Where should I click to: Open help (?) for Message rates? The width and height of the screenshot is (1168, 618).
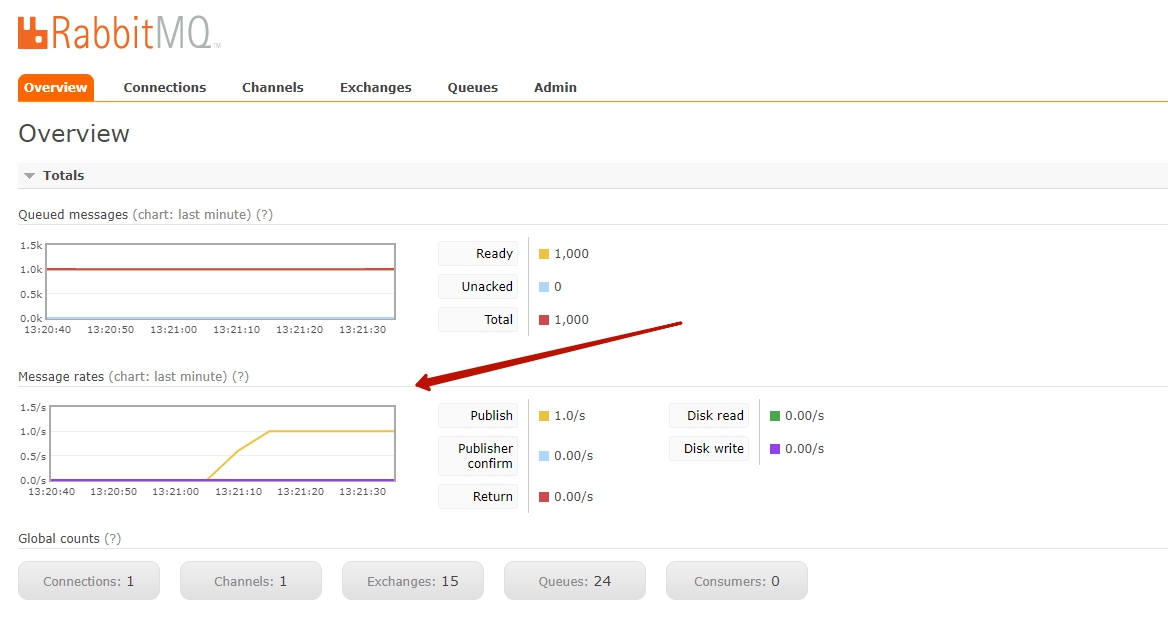[241, 377]
